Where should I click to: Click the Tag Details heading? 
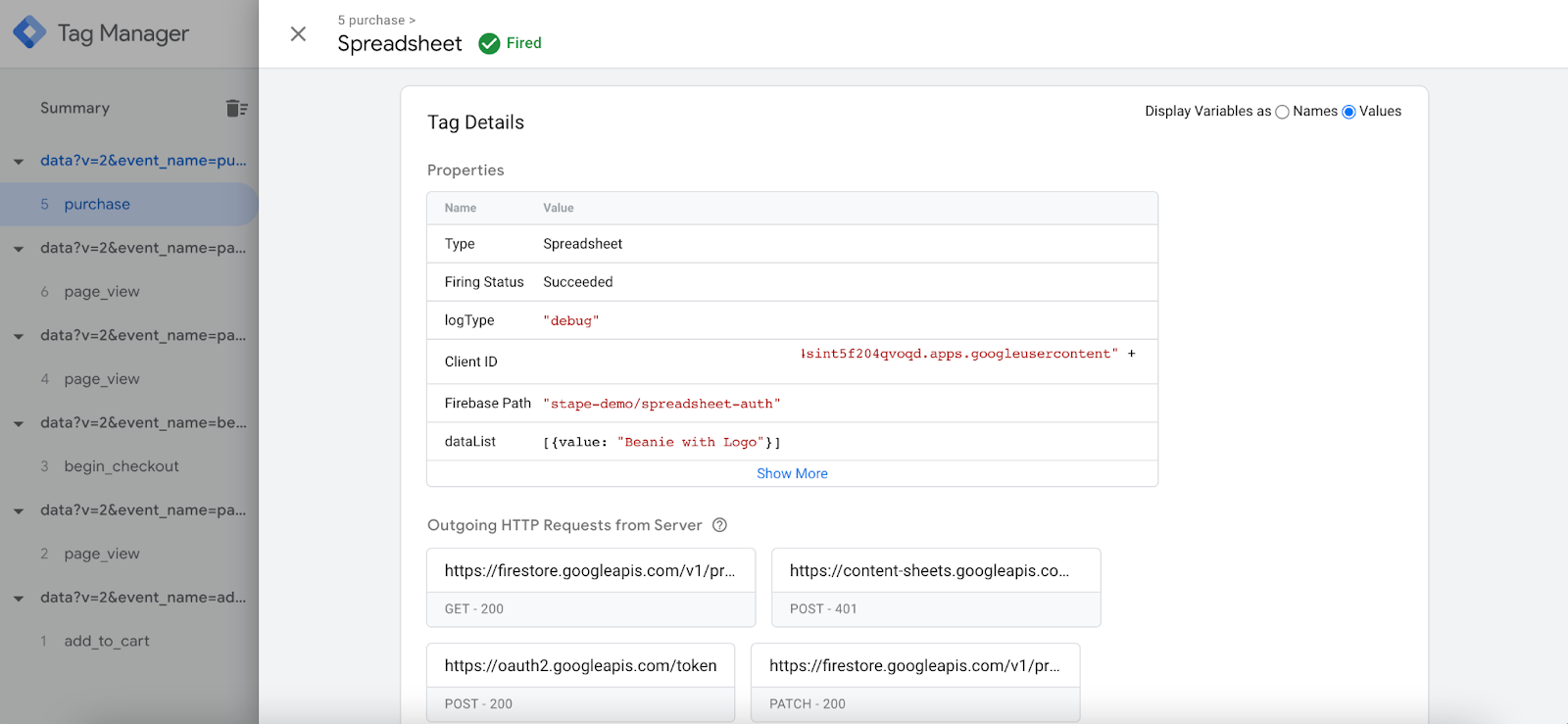click(x=475, y=122)
